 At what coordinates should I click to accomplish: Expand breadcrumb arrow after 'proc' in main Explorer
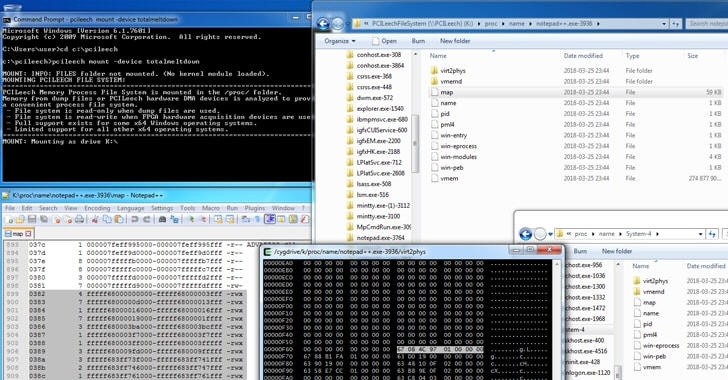[503, 24]
